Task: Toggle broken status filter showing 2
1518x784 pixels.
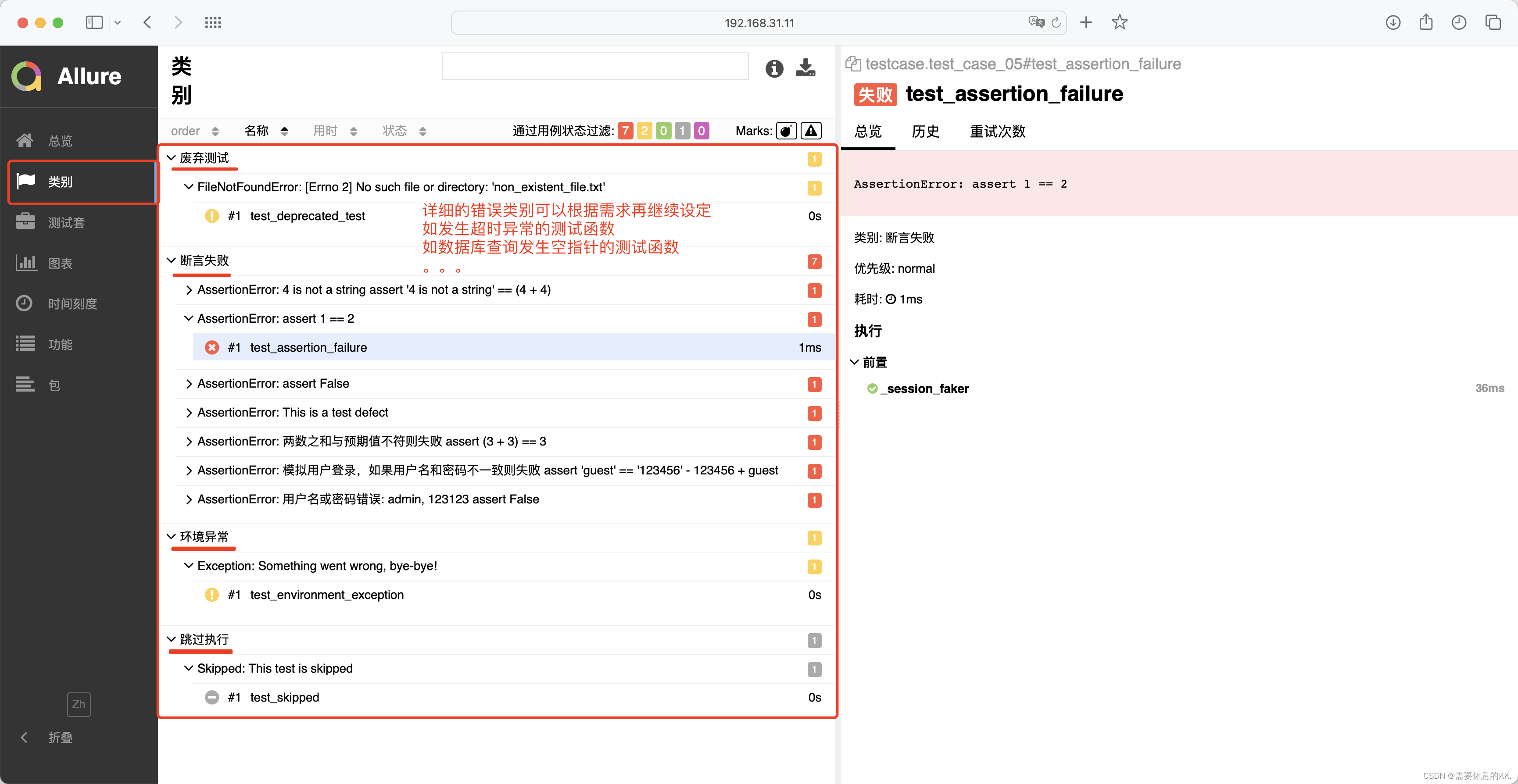Action: pos(644,131)
